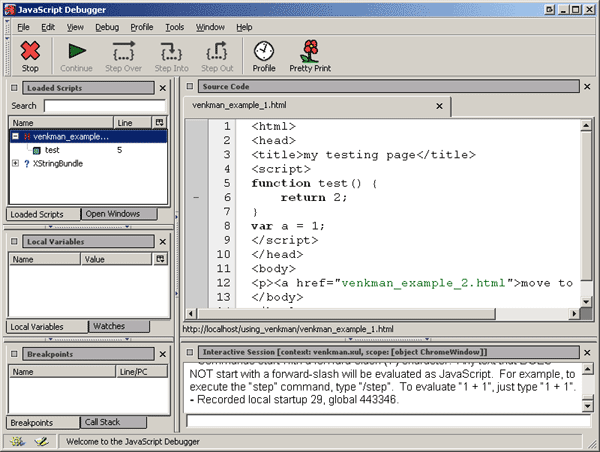
Task: Click Interactive Session scroll up arrow
Action: coord(587,369)
